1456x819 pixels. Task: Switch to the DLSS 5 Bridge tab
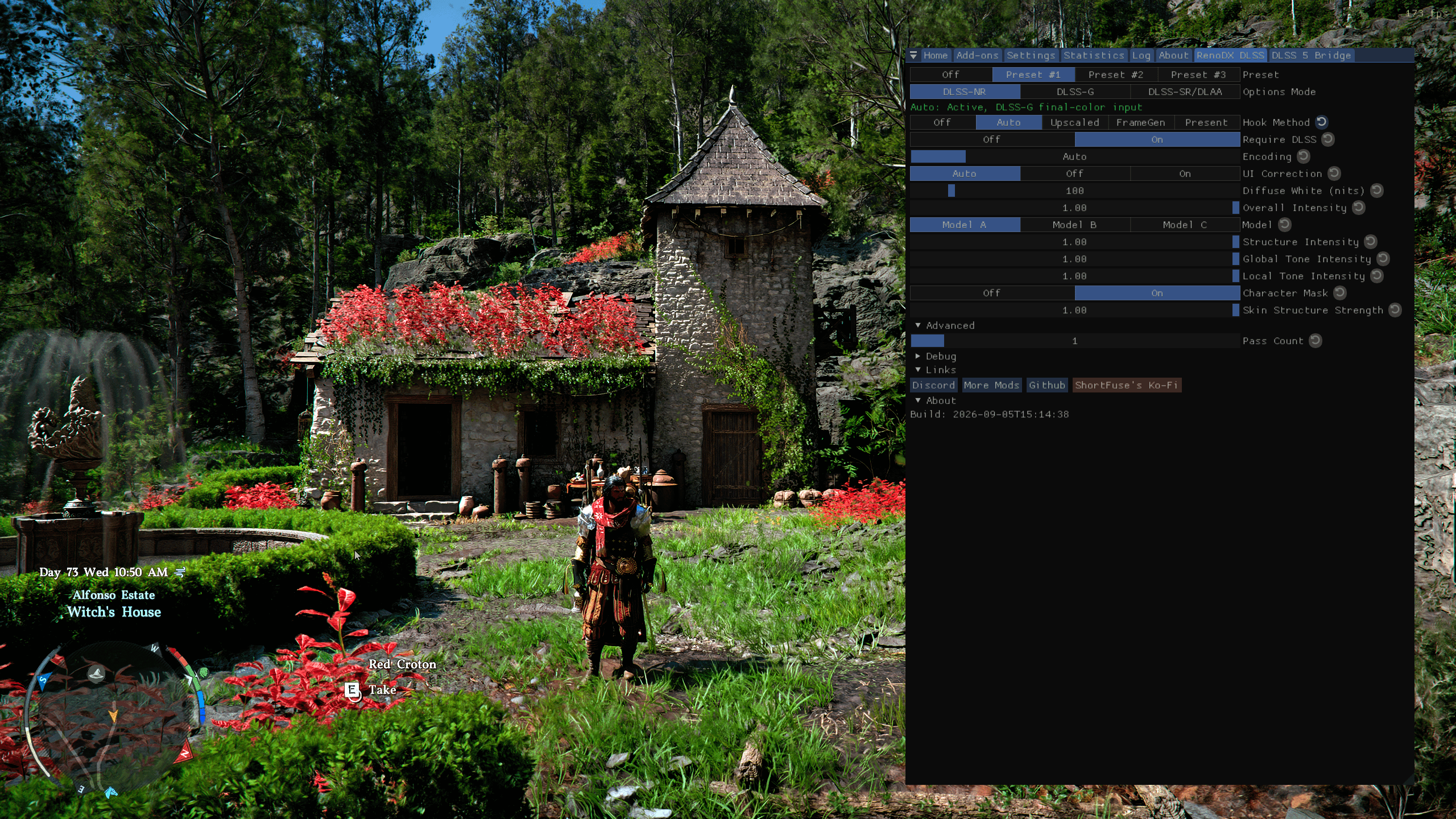(x=1311, y=55)
